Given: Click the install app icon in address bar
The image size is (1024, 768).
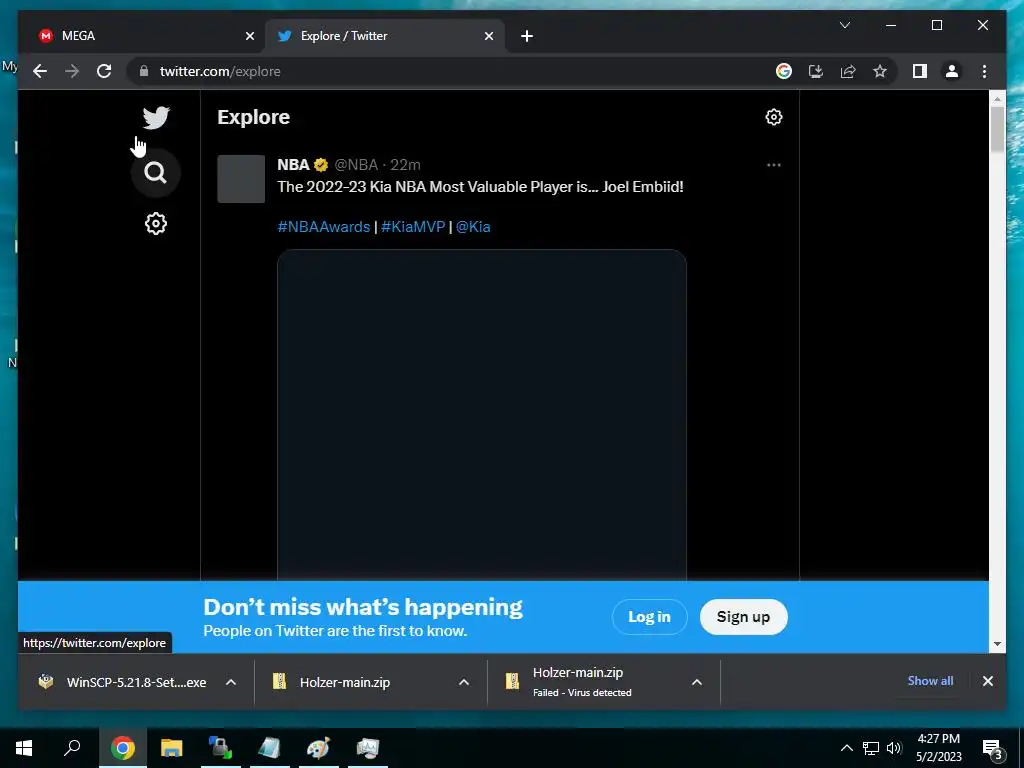Looking at the screenshot, I should tap(816, 71).
